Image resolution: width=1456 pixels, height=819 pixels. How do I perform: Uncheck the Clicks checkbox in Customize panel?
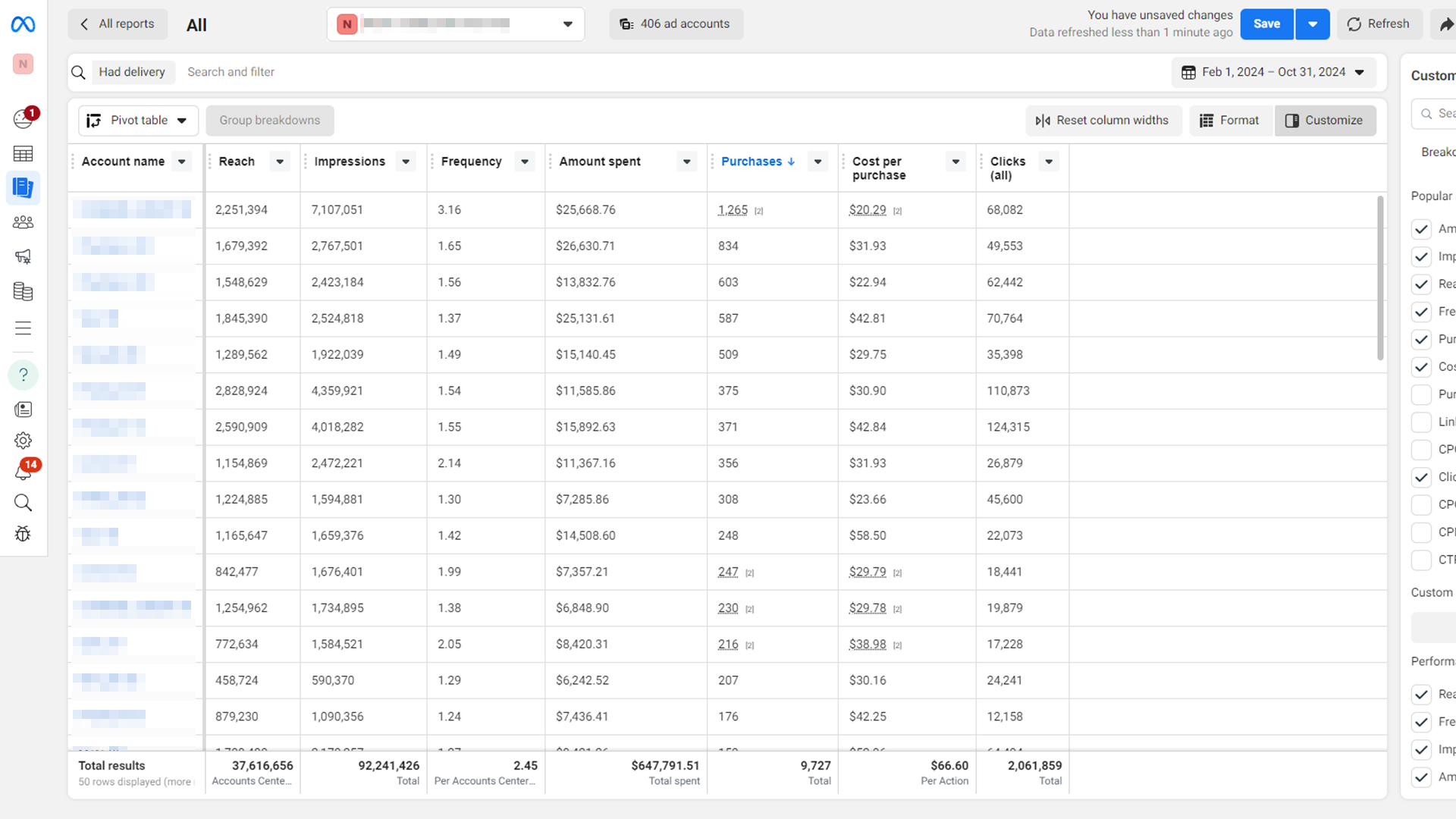point(1421,477)
